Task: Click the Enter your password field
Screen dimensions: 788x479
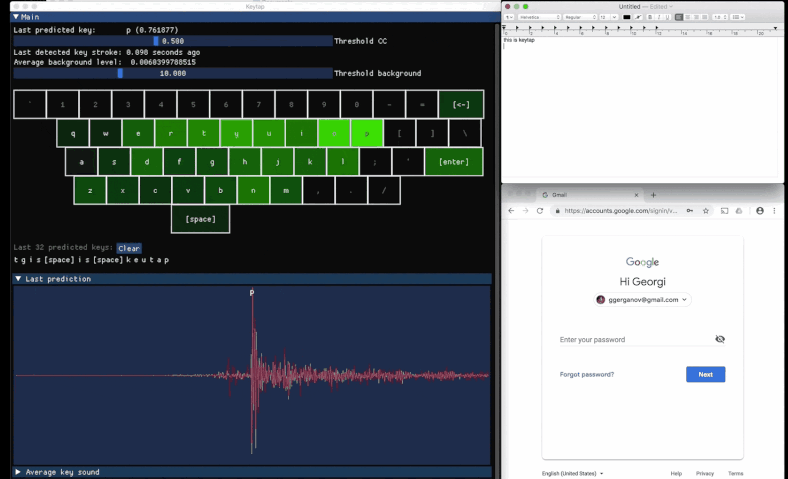Action: point(632,340)
